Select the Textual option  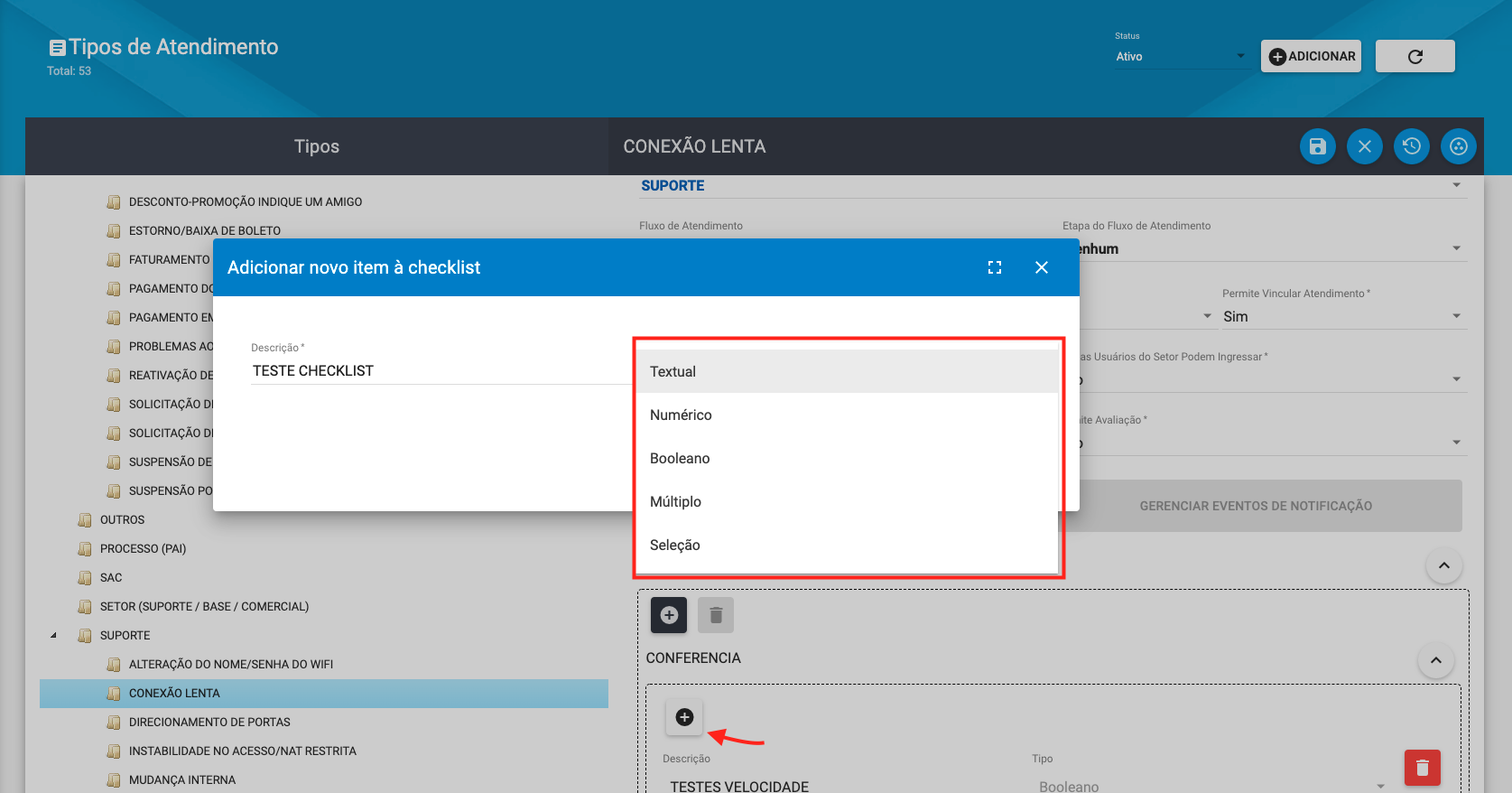(848, 371)
